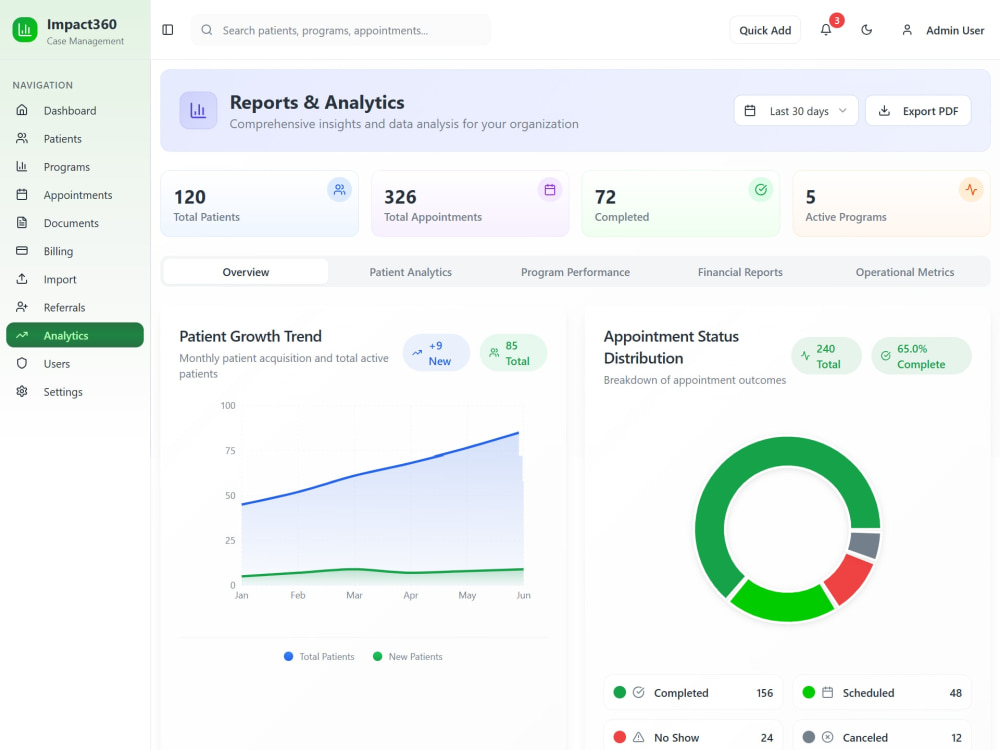
Task: Toggle dark mode moon icon
Action: [x=866, y=30]
